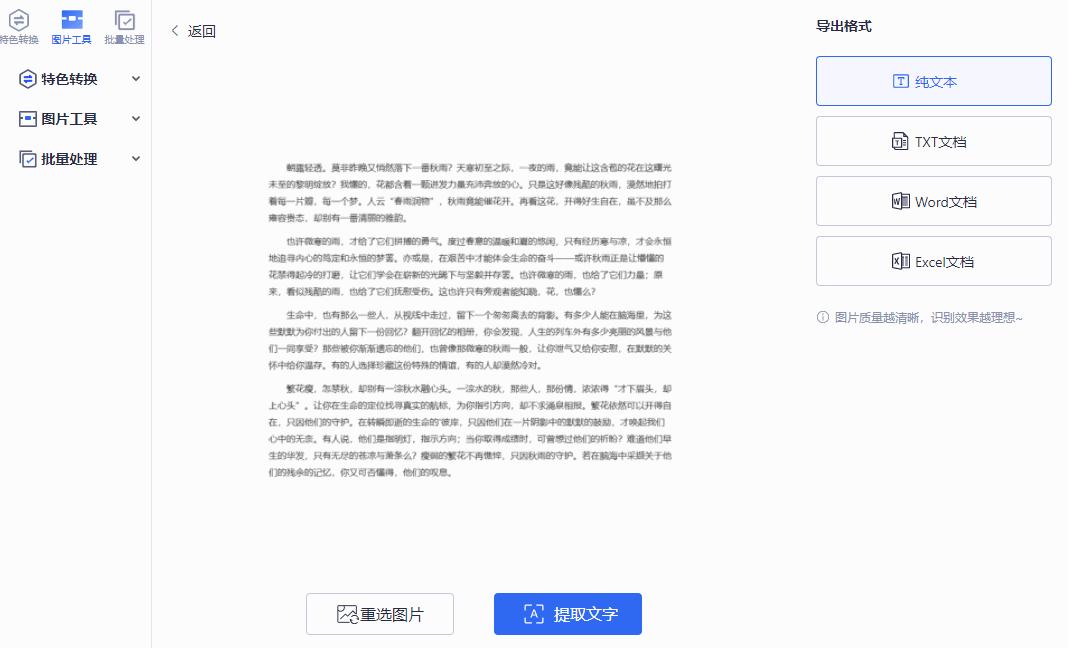The width and height of the screenshot is (1068, 648).
Task: Switch export format to TXT文档
Action: tap(933, 141)
